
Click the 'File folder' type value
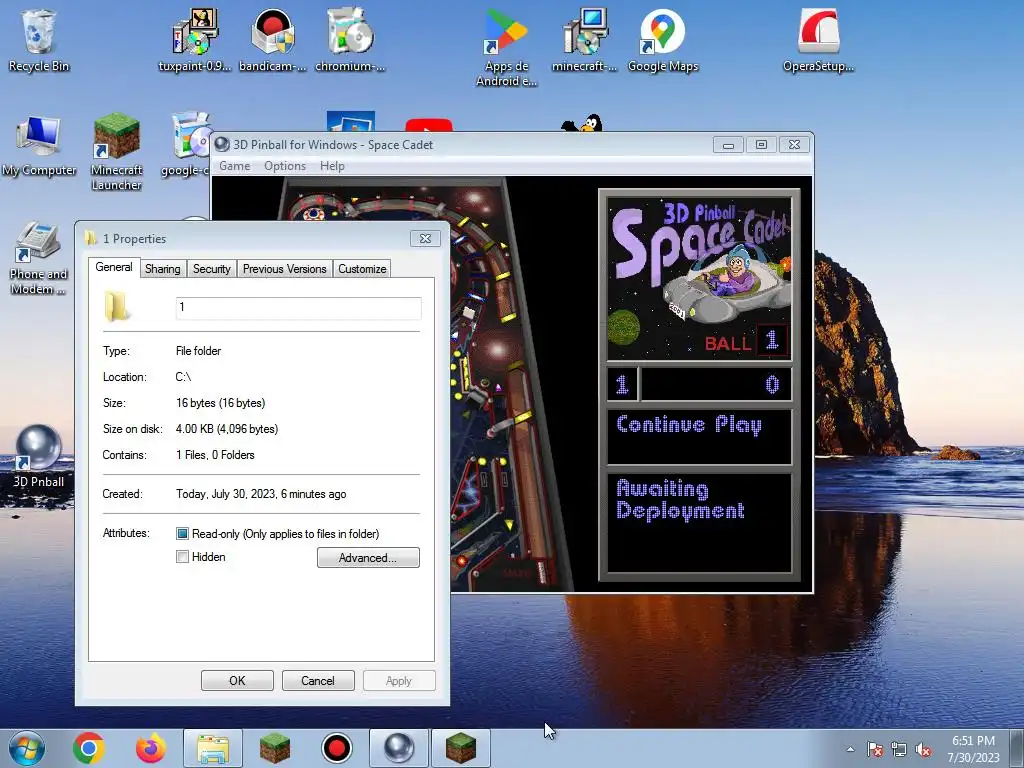pyautogui.click(x=199, y=351)
